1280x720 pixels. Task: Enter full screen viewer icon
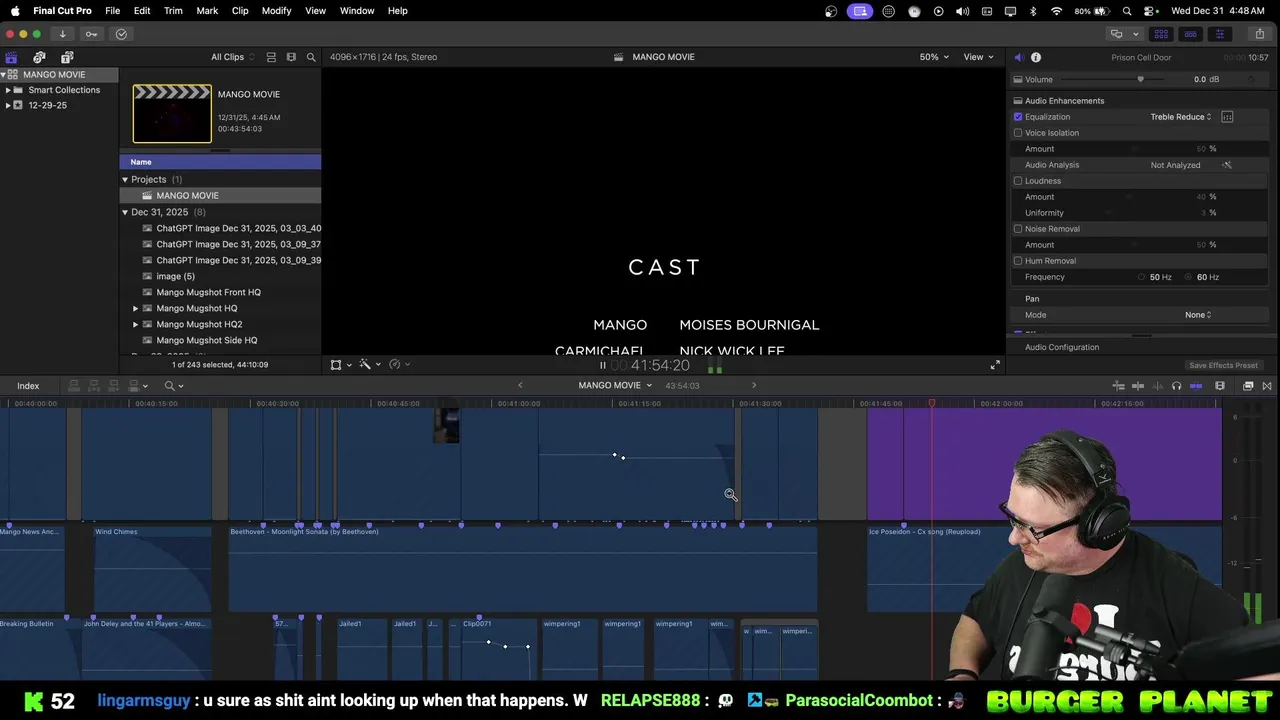pyautogui.click(x=995, y=365)
